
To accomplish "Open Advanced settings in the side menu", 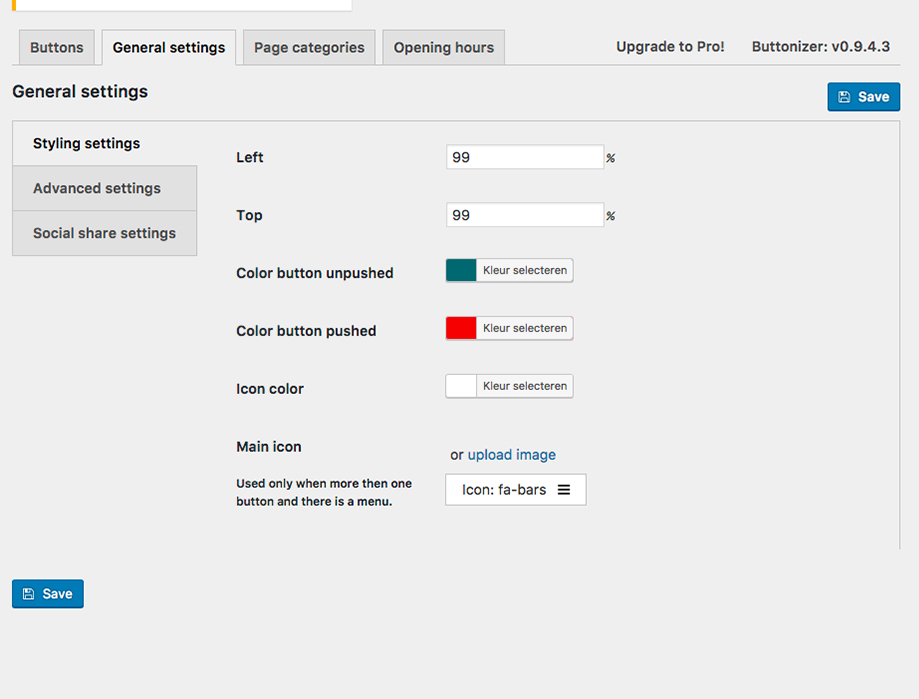I will click(x=97, y=189).
